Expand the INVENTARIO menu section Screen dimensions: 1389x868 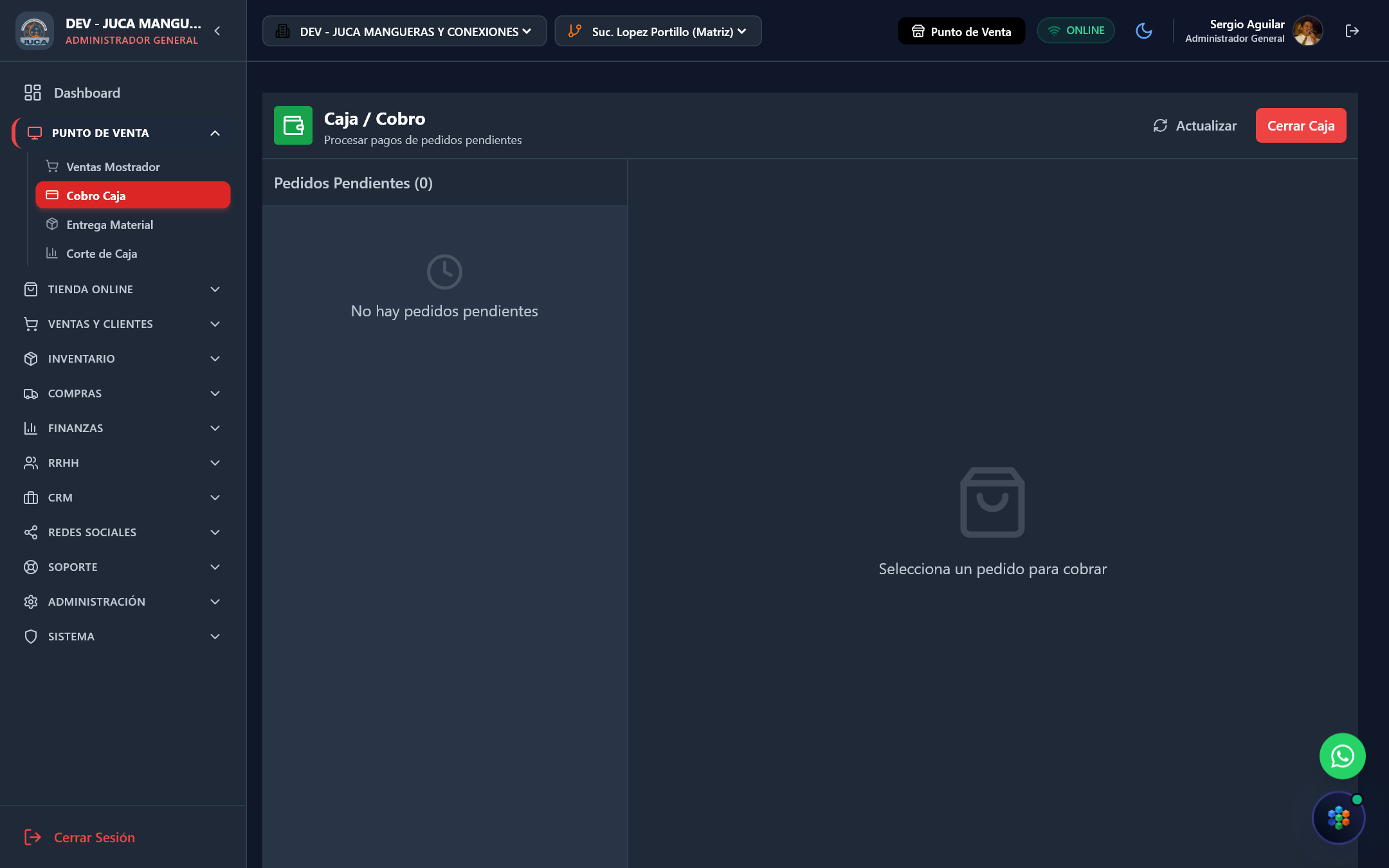click(x=122, y=359)
